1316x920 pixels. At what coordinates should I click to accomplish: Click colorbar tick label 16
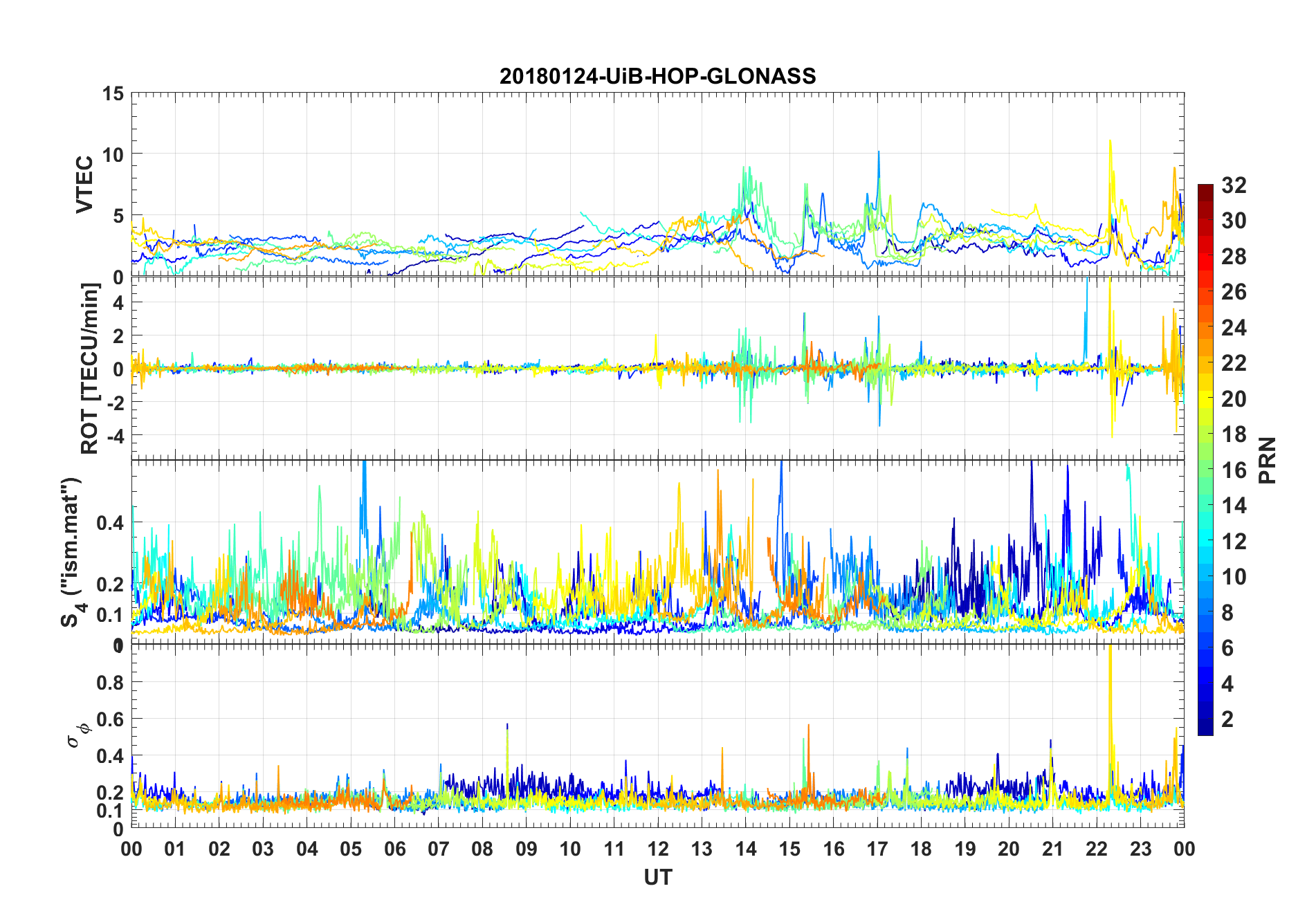point(1233,470)
